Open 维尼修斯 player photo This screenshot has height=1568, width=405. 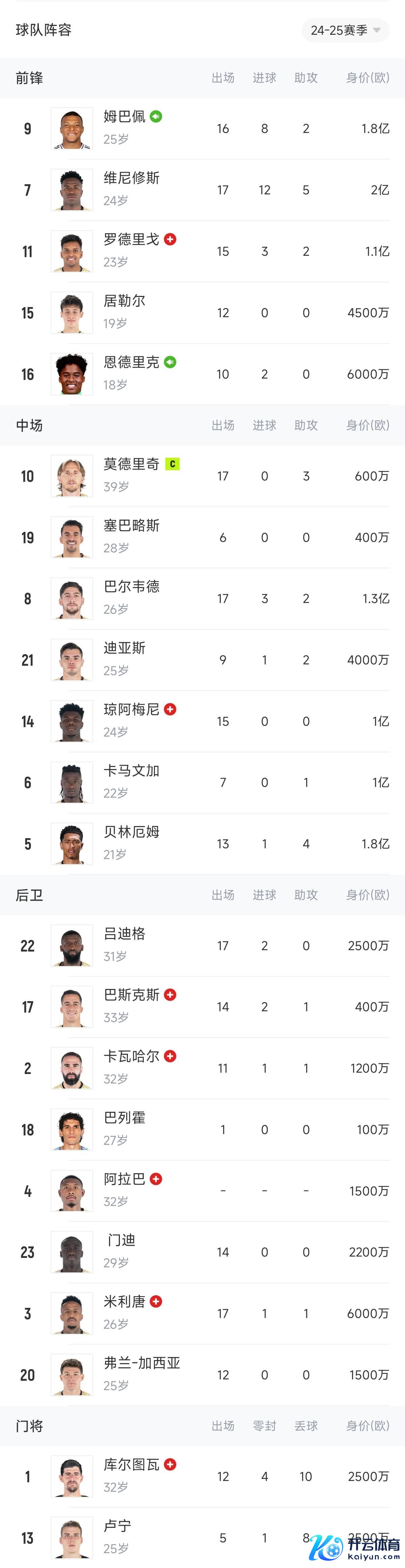click(72, 190)
